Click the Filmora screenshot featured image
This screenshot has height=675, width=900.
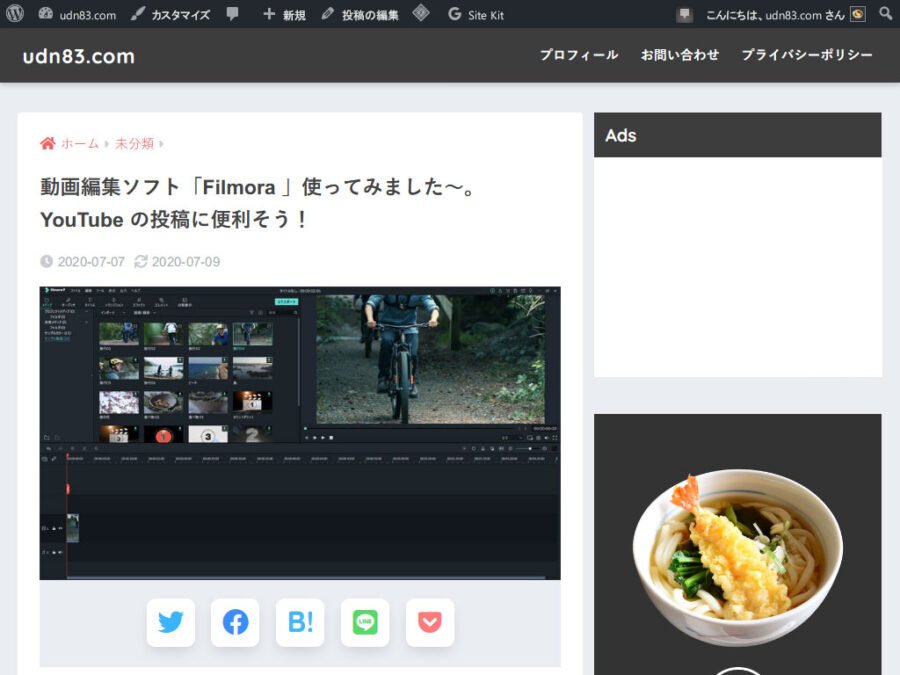[x=300, y=433]
